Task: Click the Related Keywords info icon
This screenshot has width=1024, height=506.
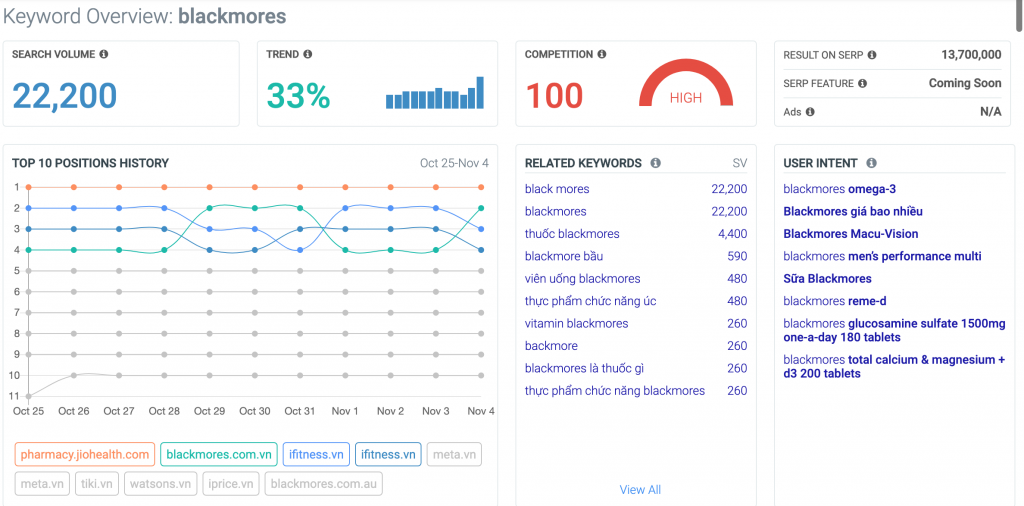Action: coord(655,163)
